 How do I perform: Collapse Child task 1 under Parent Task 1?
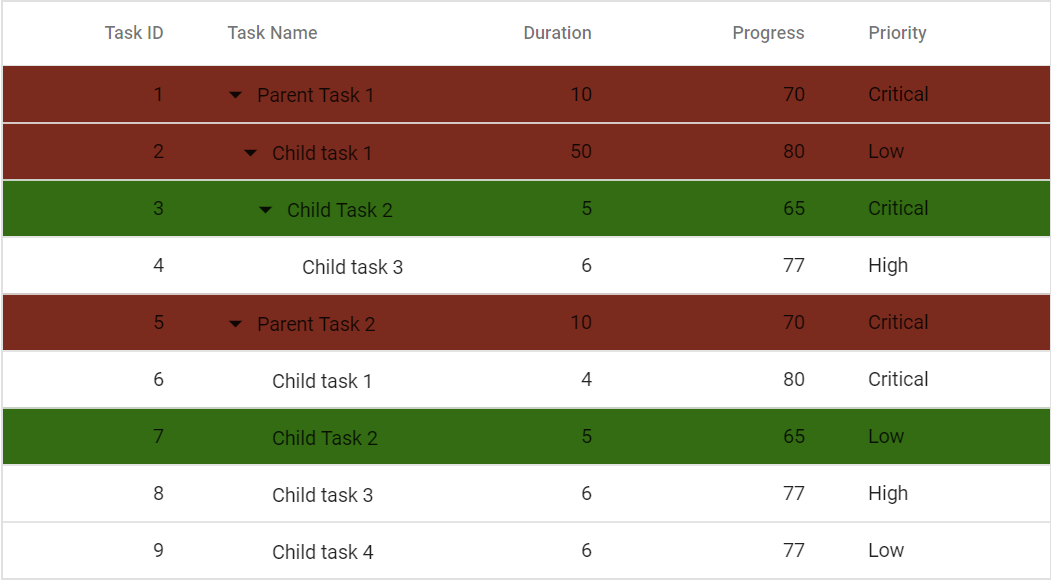(250, 152)
